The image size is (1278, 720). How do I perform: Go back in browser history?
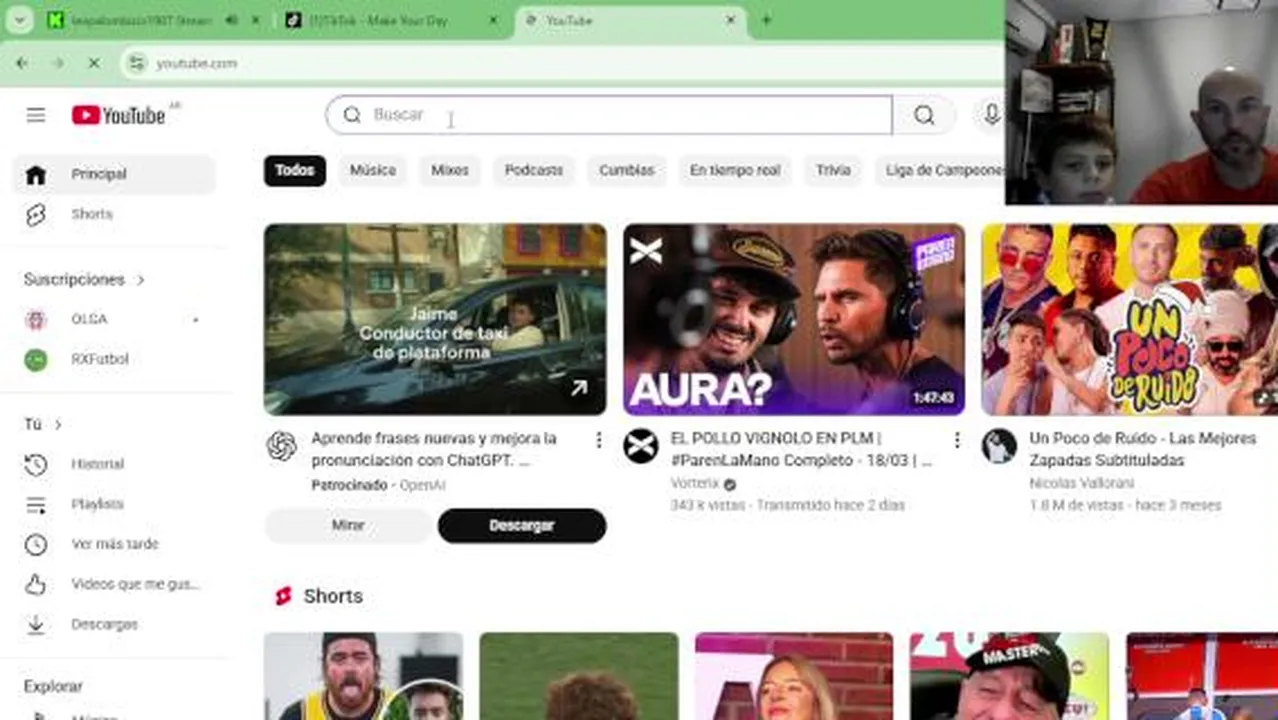(x=22, y=63)
